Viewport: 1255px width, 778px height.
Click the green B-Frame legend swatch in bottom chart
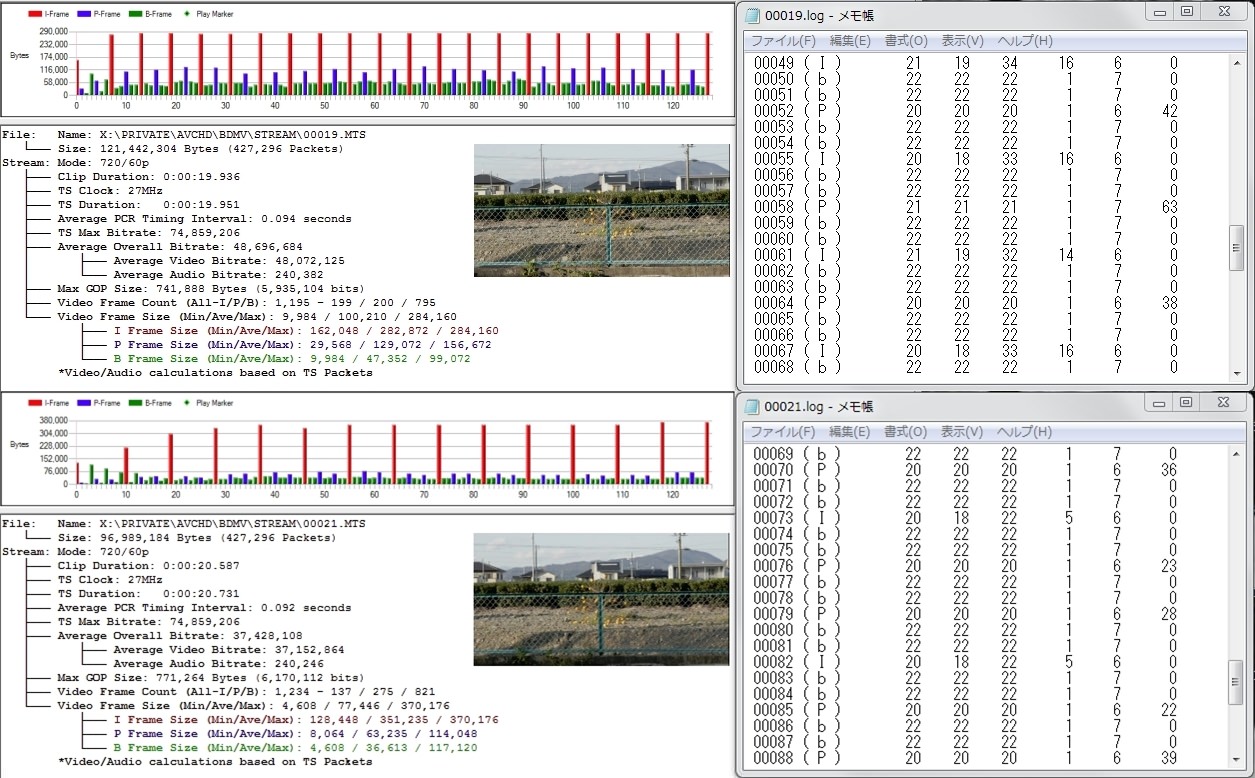click(135, 403)
